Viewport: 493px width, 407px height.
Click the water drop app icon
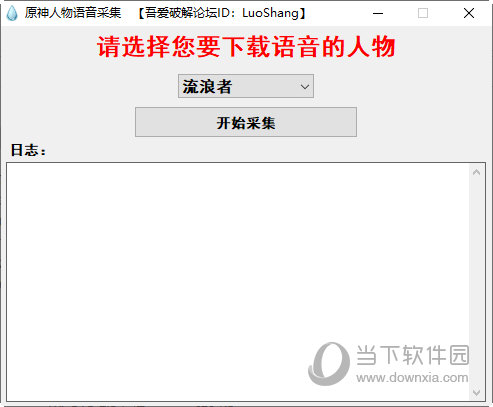(x=12, y=13)
